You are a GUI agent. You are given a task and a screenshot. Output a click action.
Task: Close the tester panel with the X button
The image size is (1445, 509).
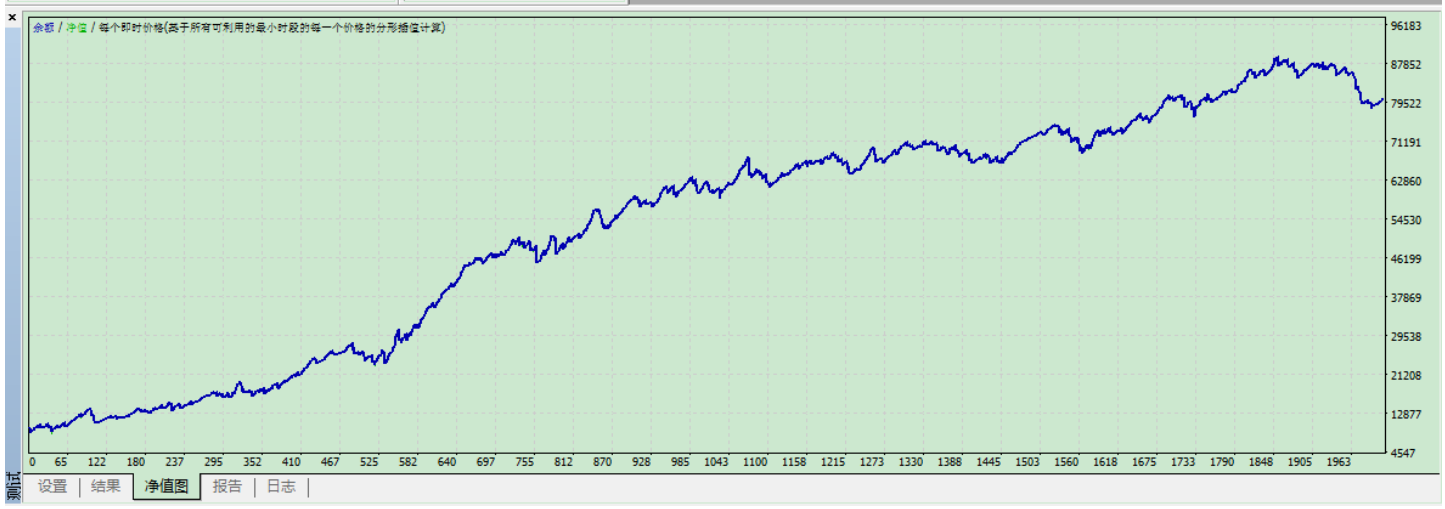tap(12, 17)
